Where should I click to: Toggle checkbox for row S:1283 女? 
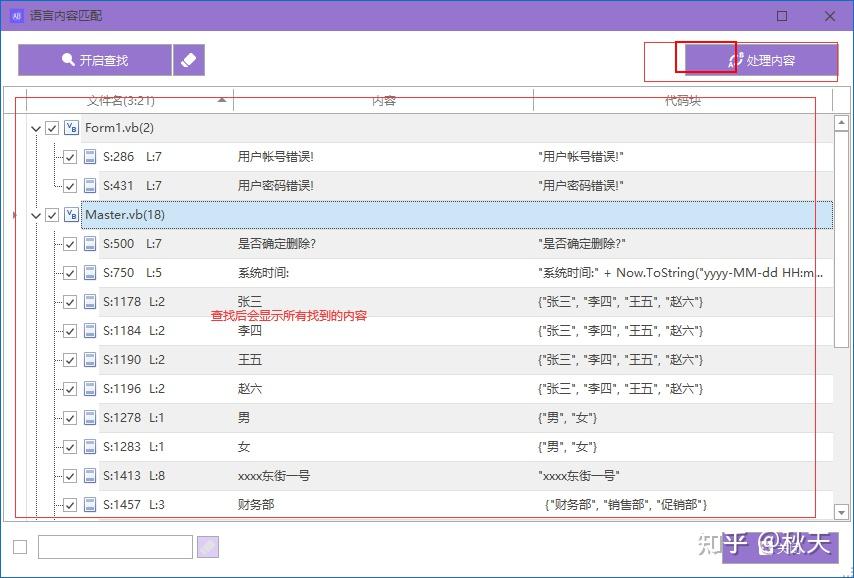[x=70, y=447]
